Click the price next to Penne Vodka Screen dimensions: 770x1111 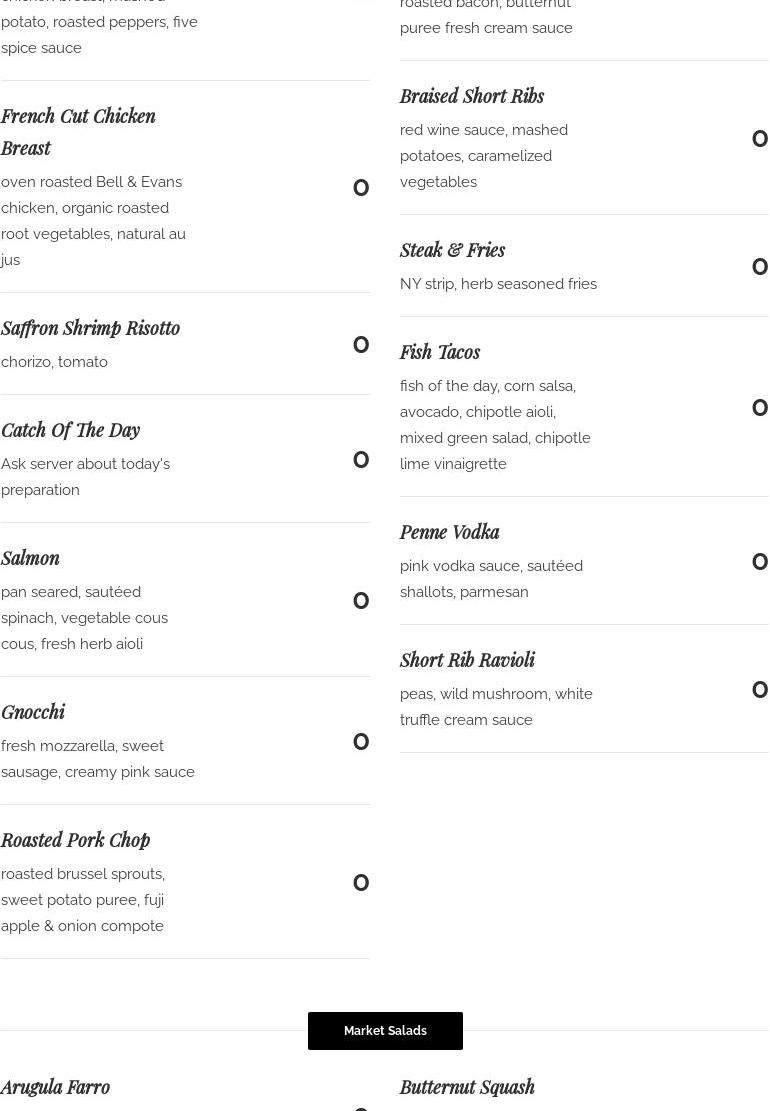pos(759,562)
